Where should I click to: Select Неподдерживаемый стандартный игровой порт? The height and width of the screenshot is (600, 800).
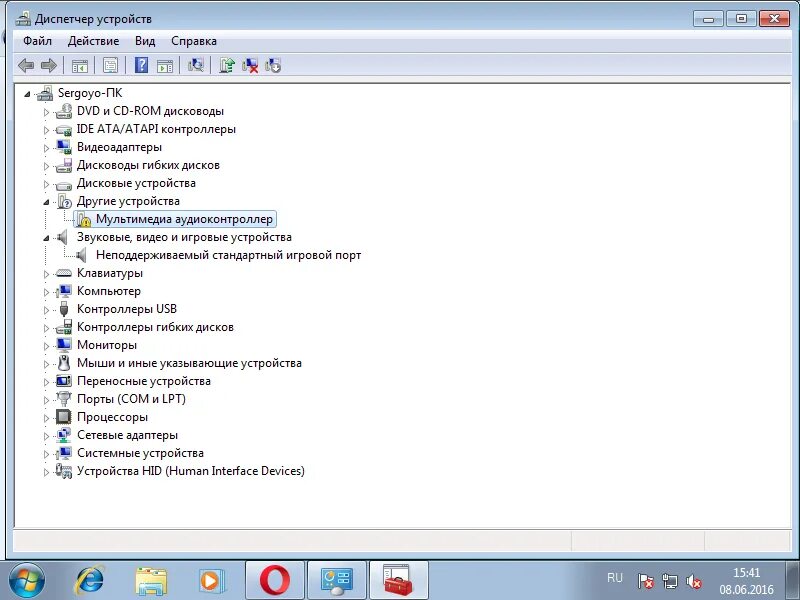coord(228,255)
